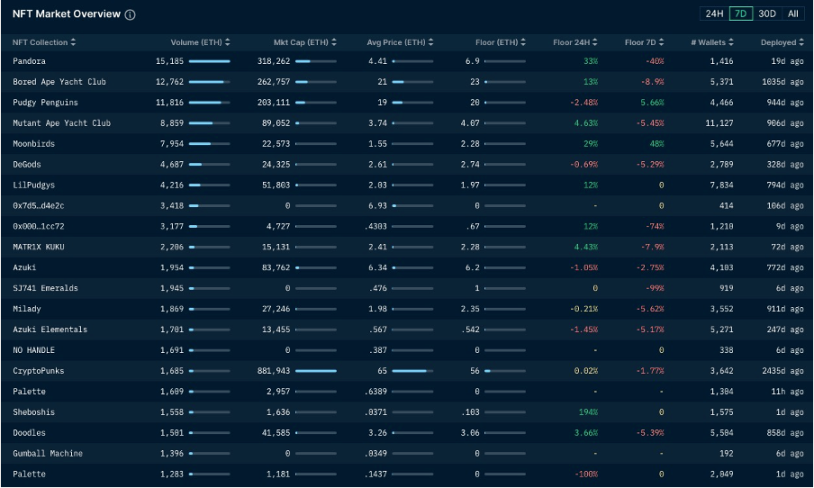Sort by Floor 24H column arrows

(x=595, y=43)
